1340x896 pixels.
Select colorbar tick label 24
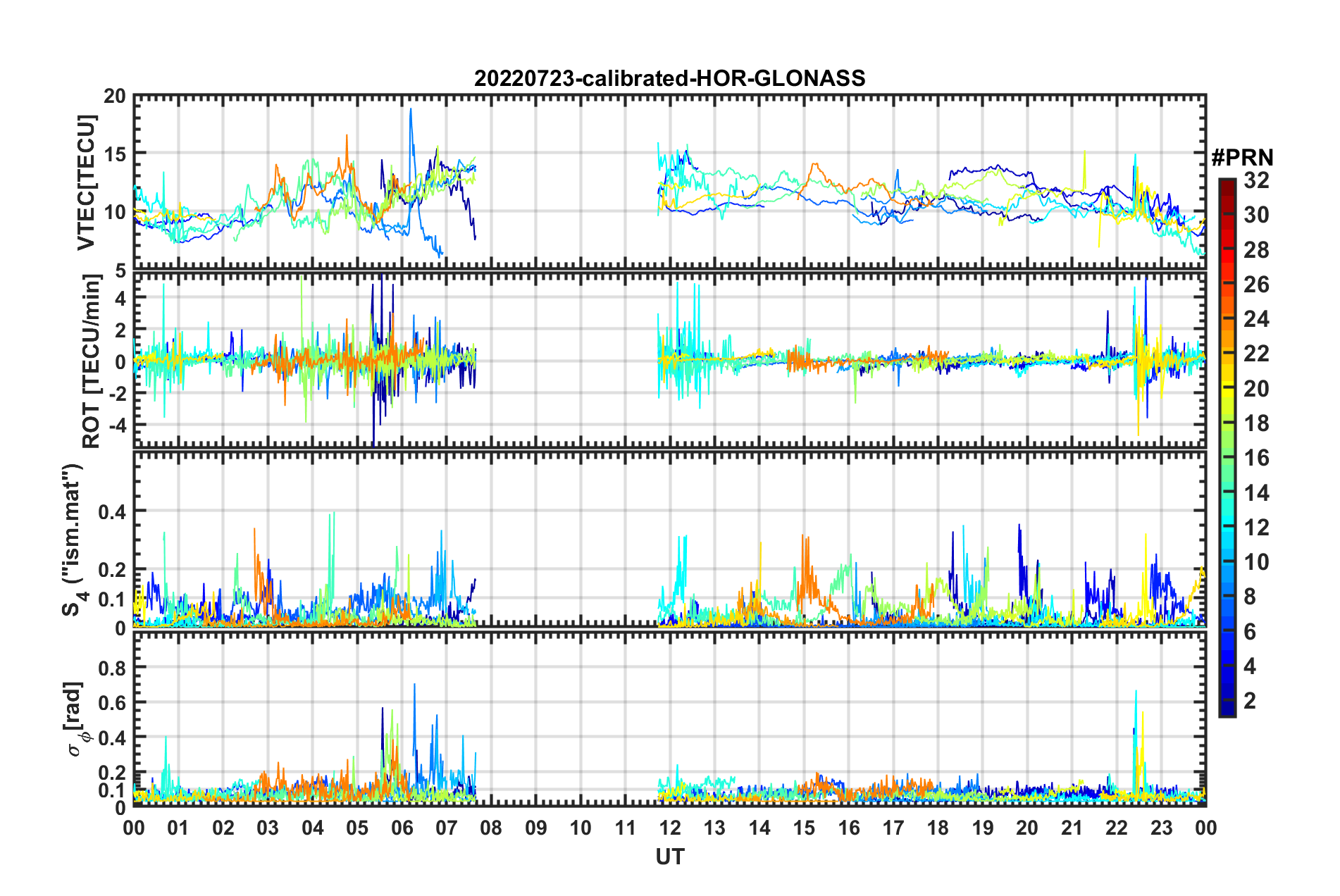(1256, 319)
